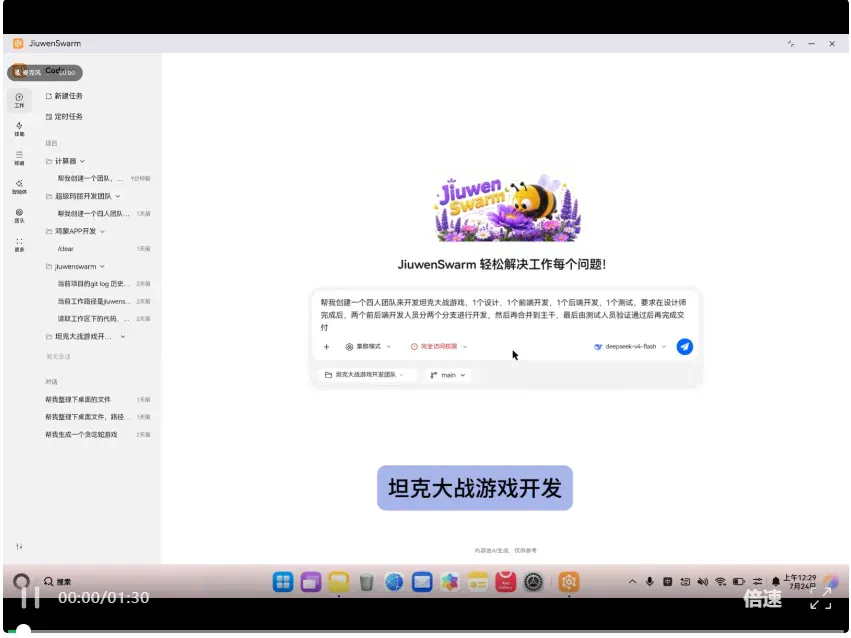Open the 技能 section with the lightning icon
851x638 pixels.
tap(19, 129)
